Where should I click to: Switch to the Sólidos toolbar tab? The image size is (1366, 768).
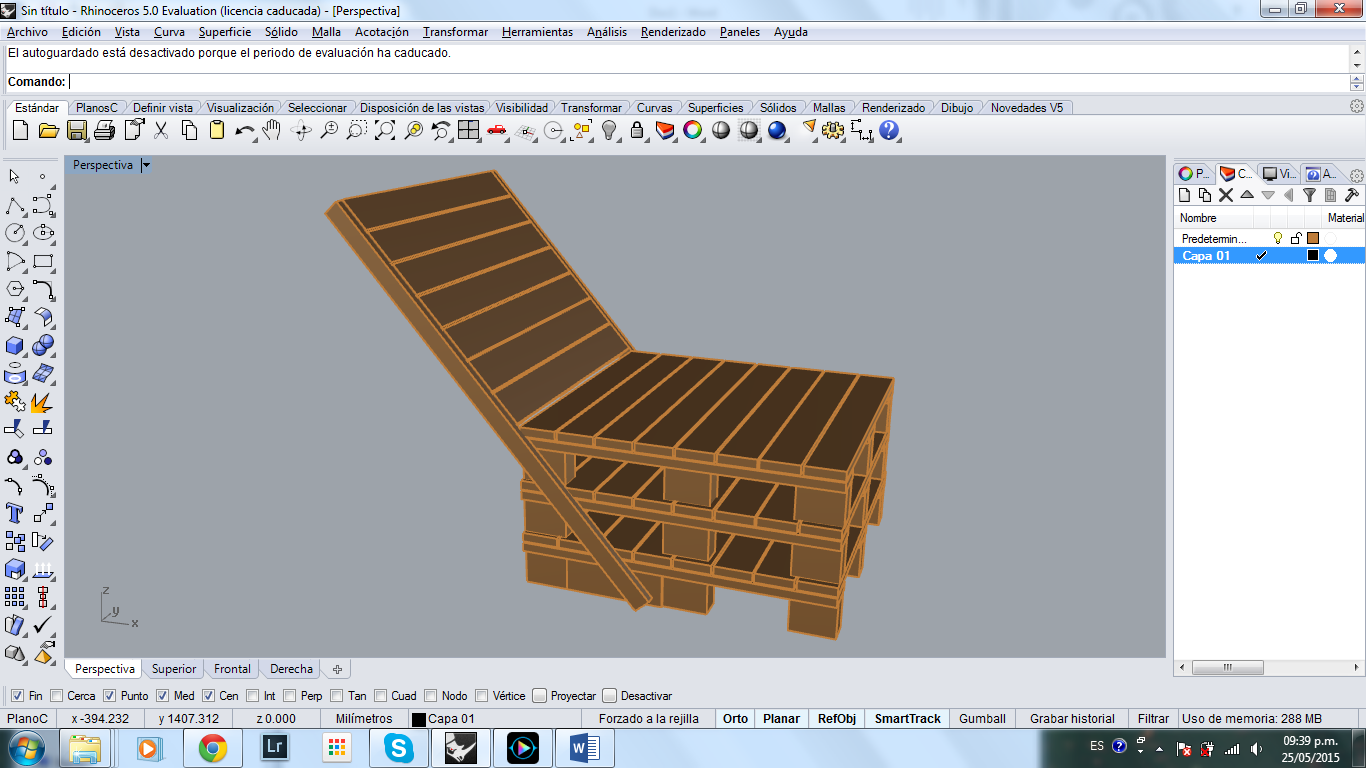click(778, 108)
